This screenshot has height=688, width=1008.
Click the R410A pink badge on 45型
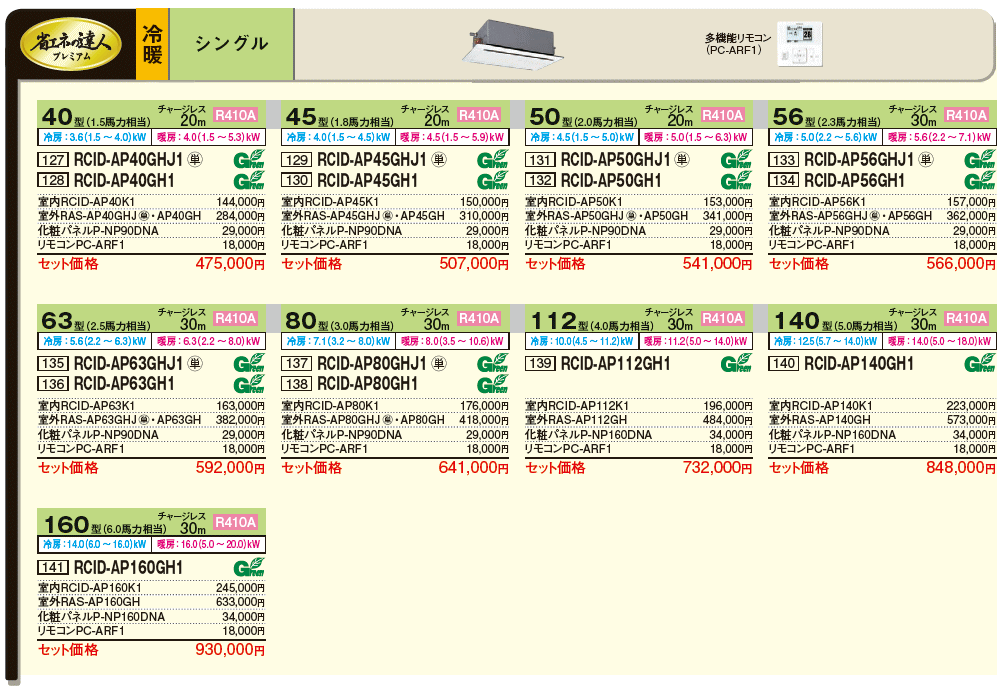point(479,115)
